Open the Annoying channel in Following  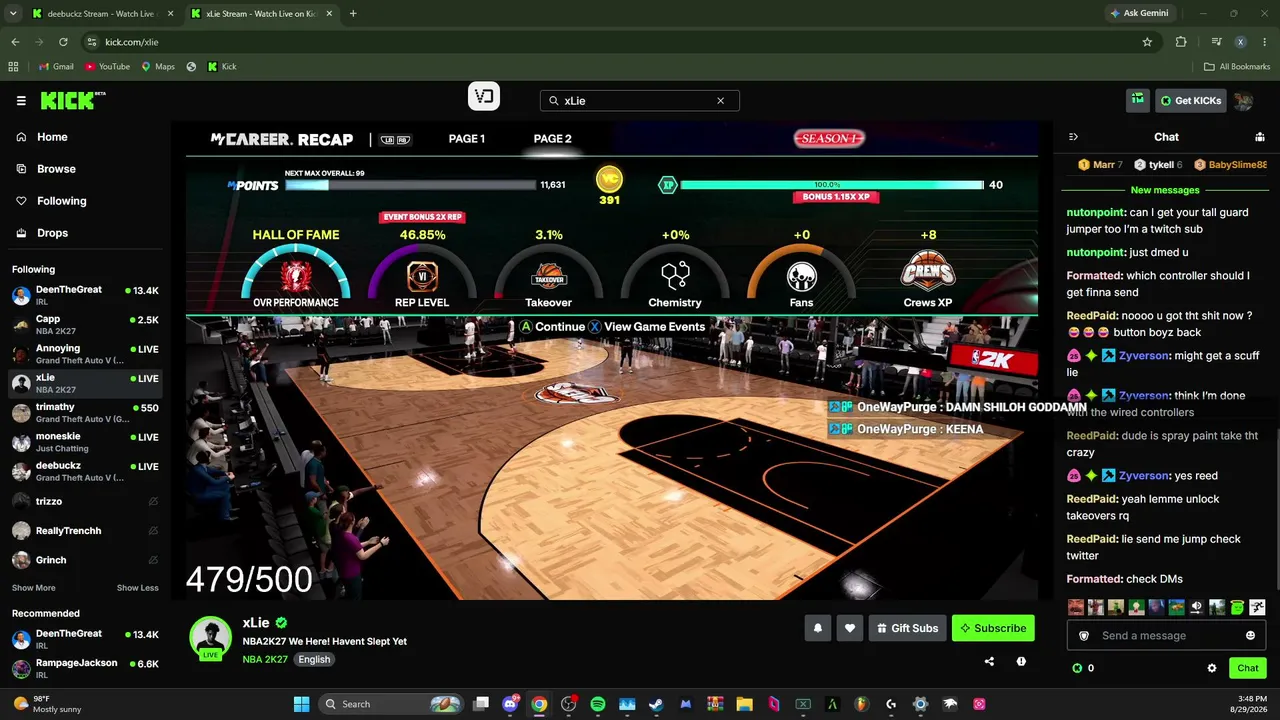[85, 354]
